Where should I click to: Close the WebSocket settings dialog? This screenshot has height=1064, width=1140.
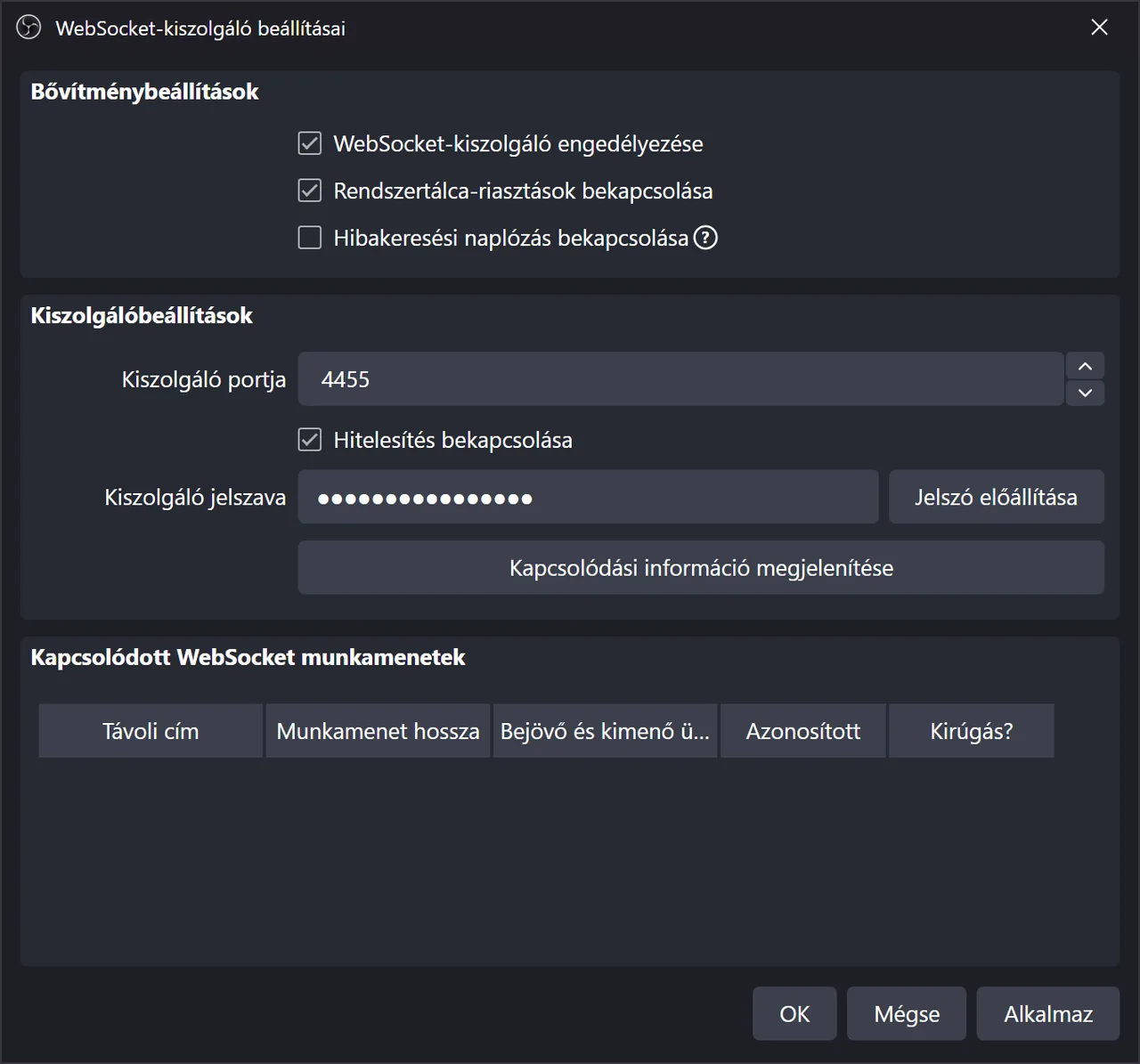pos(1100,28)
